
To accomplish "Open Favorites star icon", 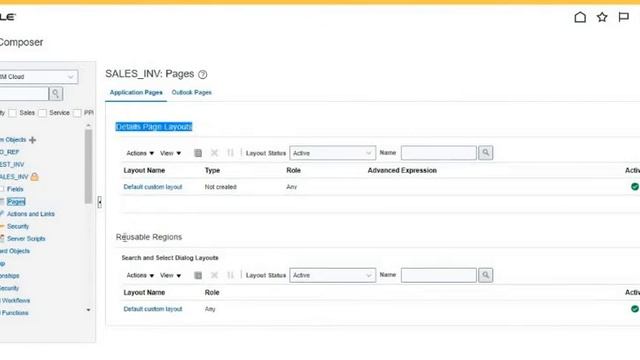I will [602, 17].
